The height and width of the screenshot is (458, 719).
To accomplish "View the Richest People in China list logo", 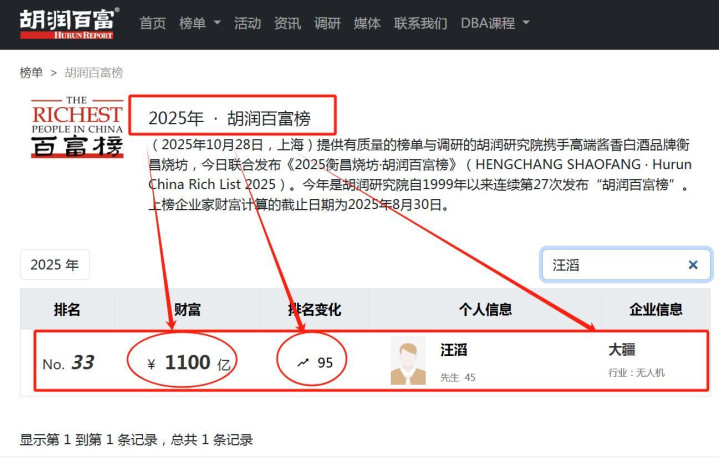I will (77, 127).
